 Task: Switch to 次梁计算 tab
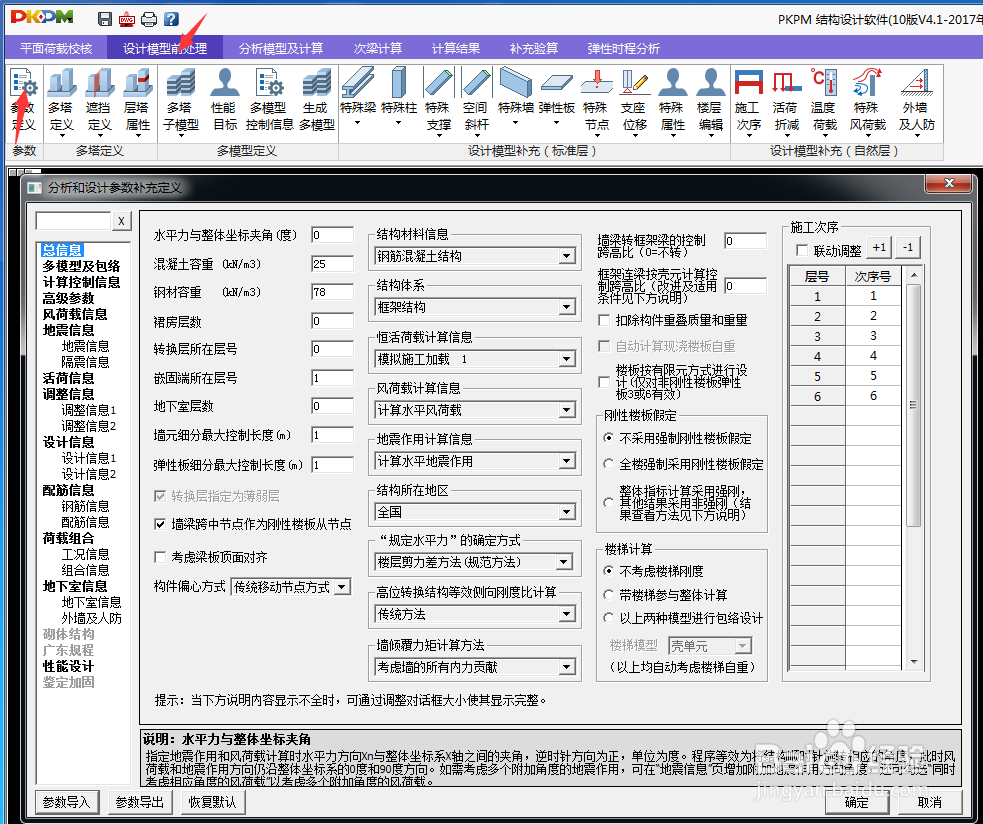coord(377,48)
